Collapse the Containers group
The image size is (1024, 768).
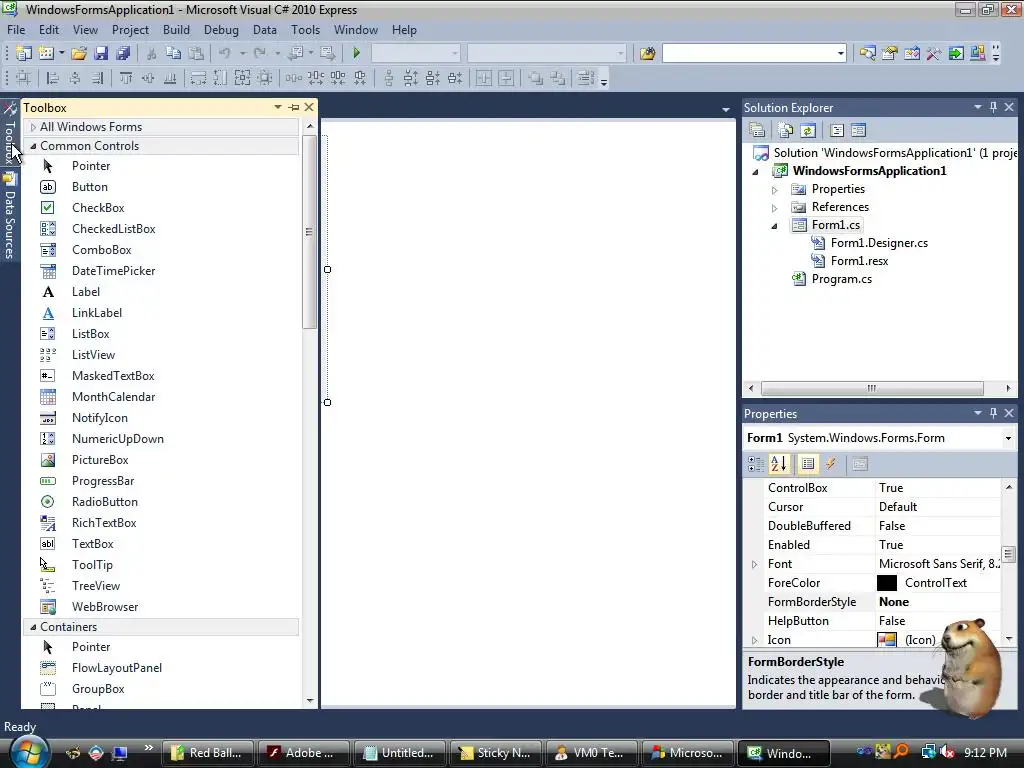pos(33,627)
